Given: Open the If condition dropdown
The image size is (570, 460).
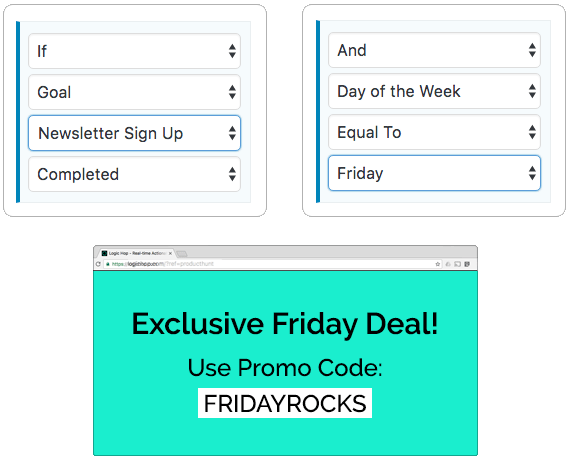Looking at the screenshot, I should 135,51.
